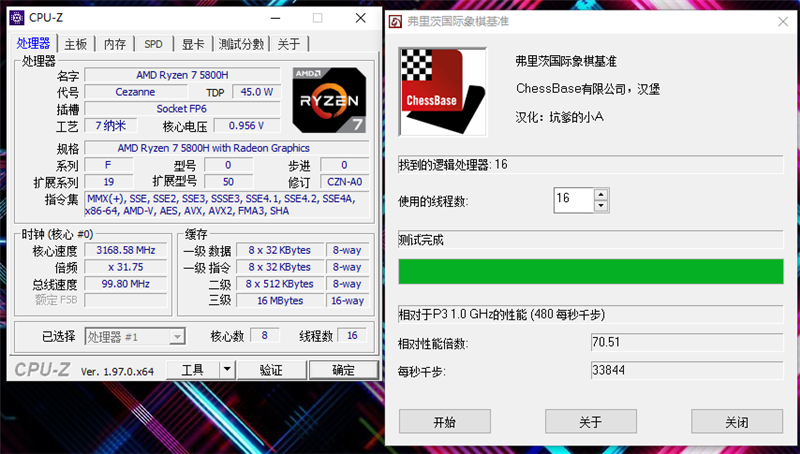Click the name value AMD Ryzen 7 5800H
Image resolution: width=800 pixels, height=454 pixels.
tap(182, 75)
